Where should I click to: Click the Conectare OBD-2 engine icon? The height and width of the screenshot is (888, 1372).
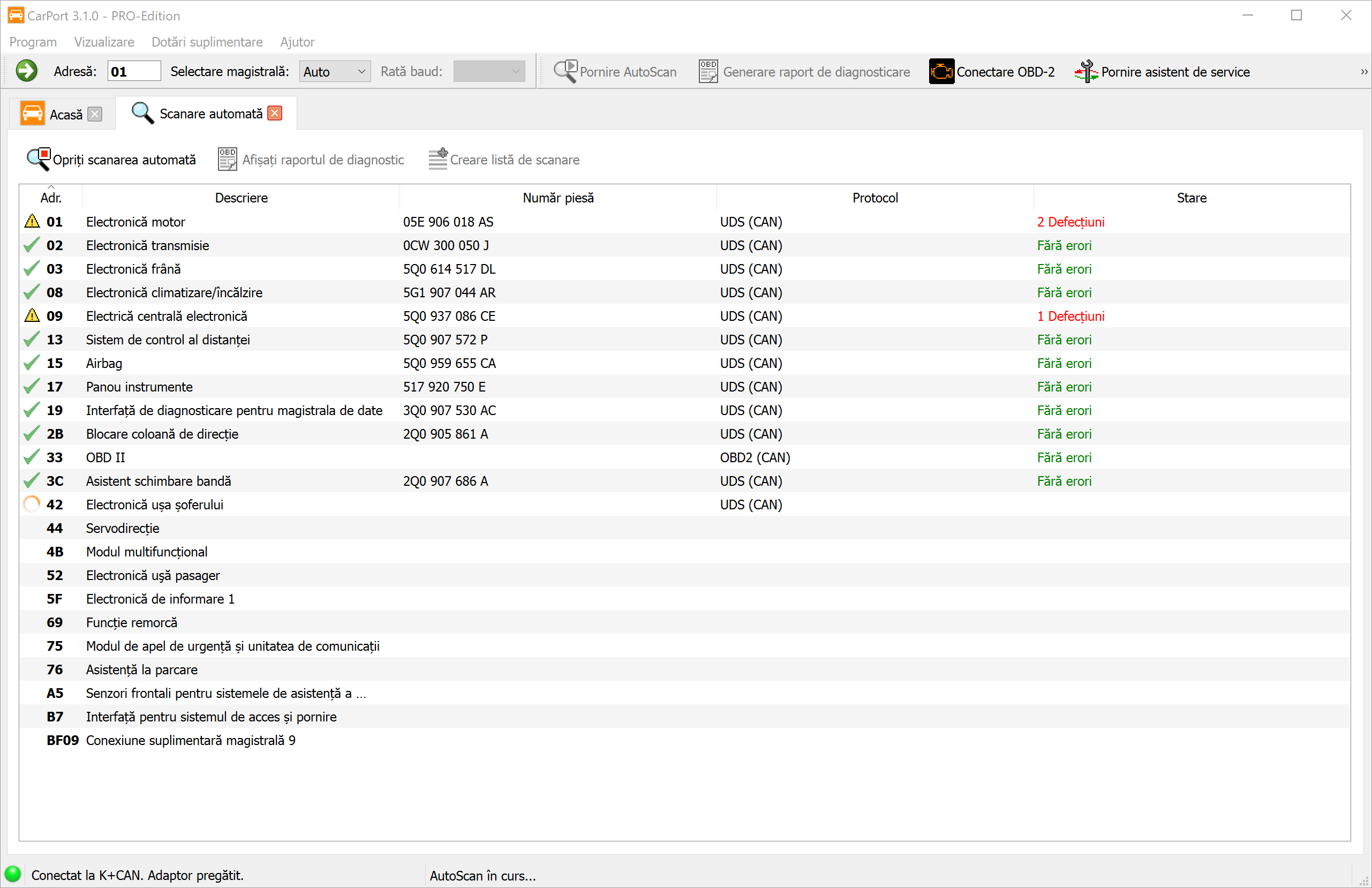pyautogui.click(x=941, y=72)
